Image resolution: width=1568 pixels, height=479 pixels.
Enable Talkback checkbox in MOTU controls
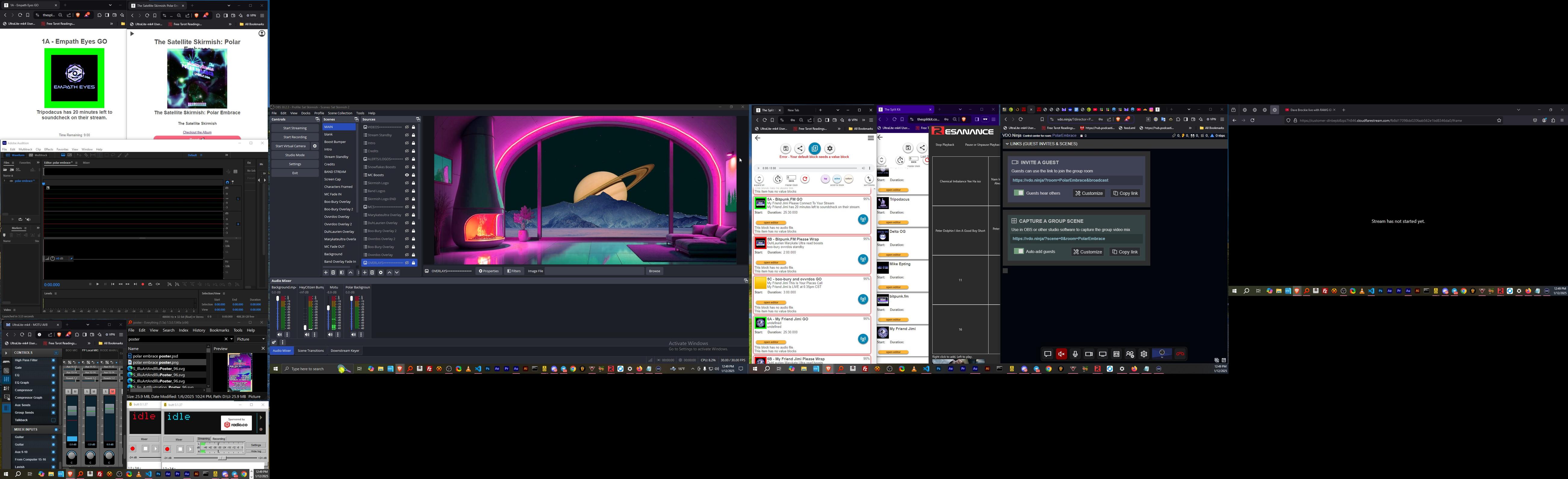(54, 420)
